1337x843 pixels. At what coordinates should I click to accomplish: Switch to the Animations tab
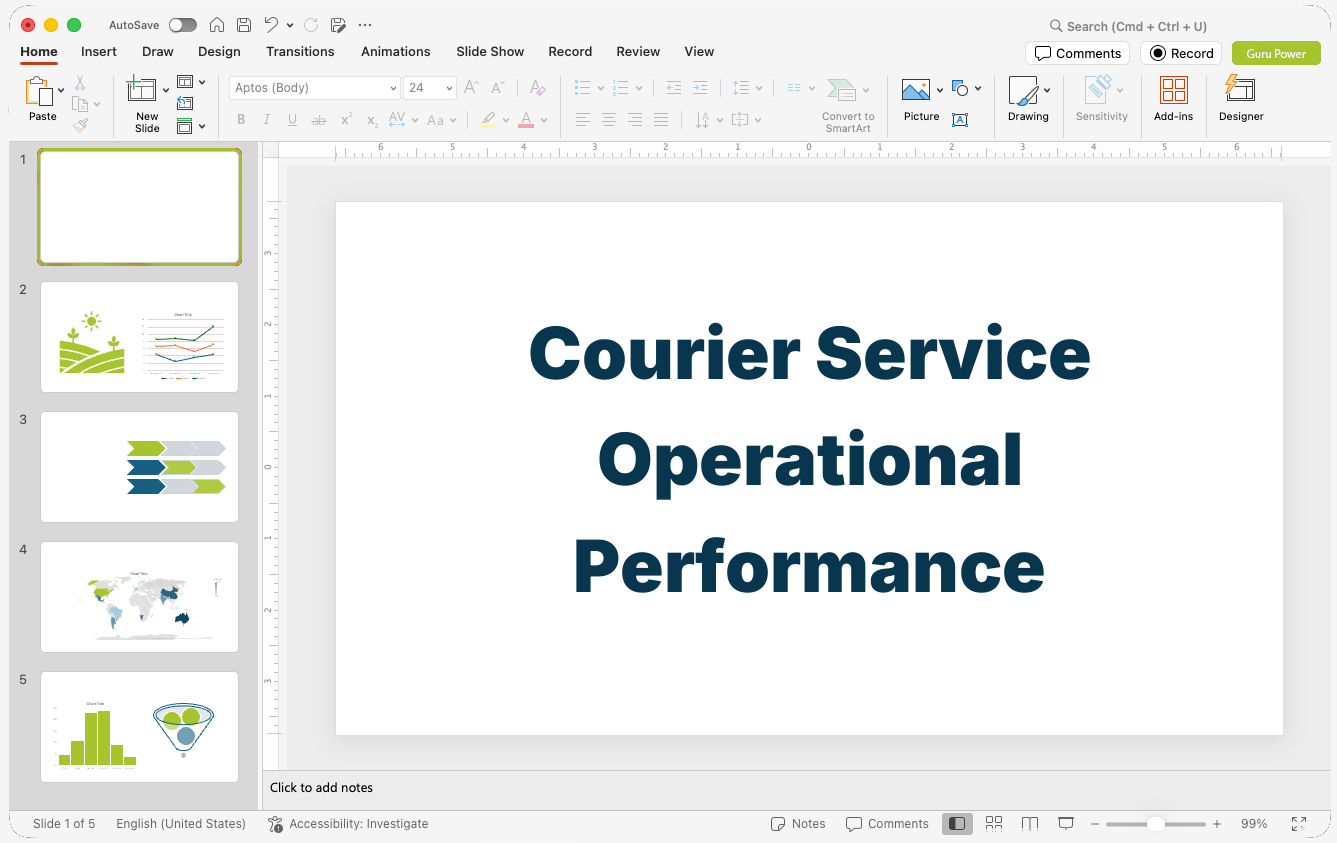click(x=396, y=52)
